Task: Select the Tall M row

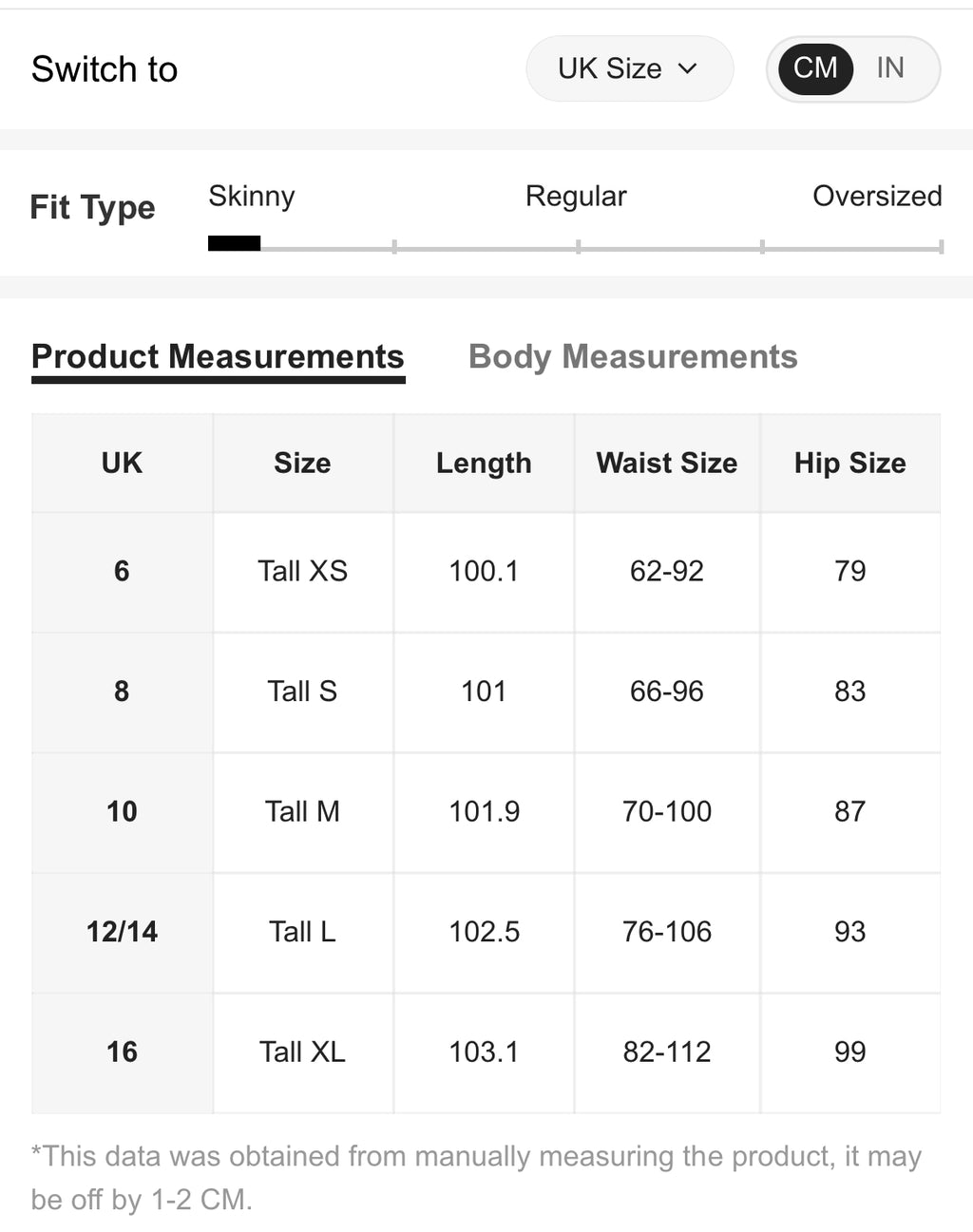Action: click(x=301, y=812)
